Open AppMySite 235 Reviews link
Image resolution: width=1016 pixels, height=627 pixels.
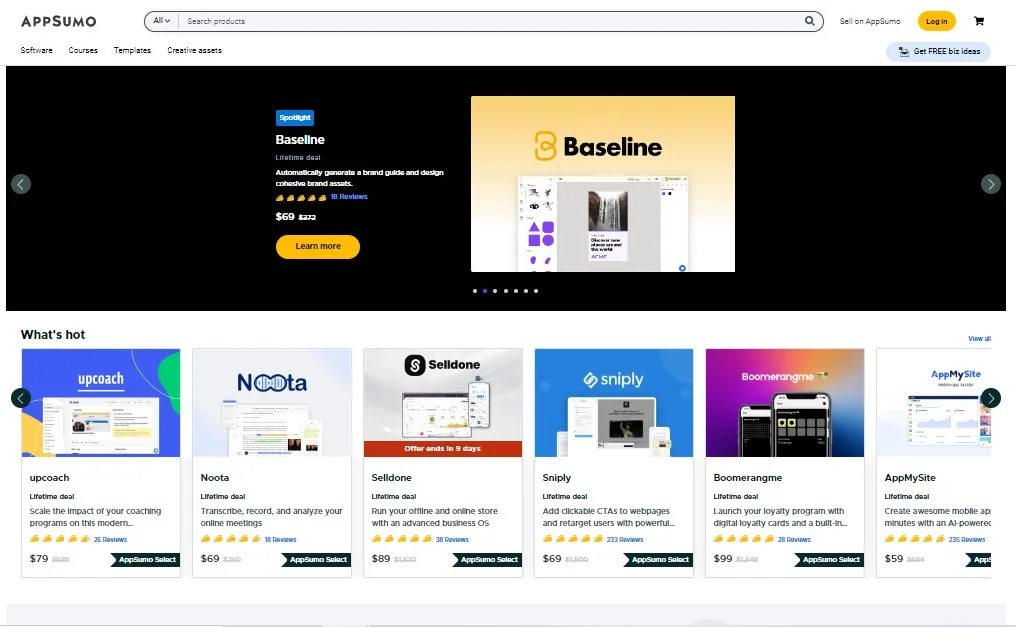(x=967, y=540)
